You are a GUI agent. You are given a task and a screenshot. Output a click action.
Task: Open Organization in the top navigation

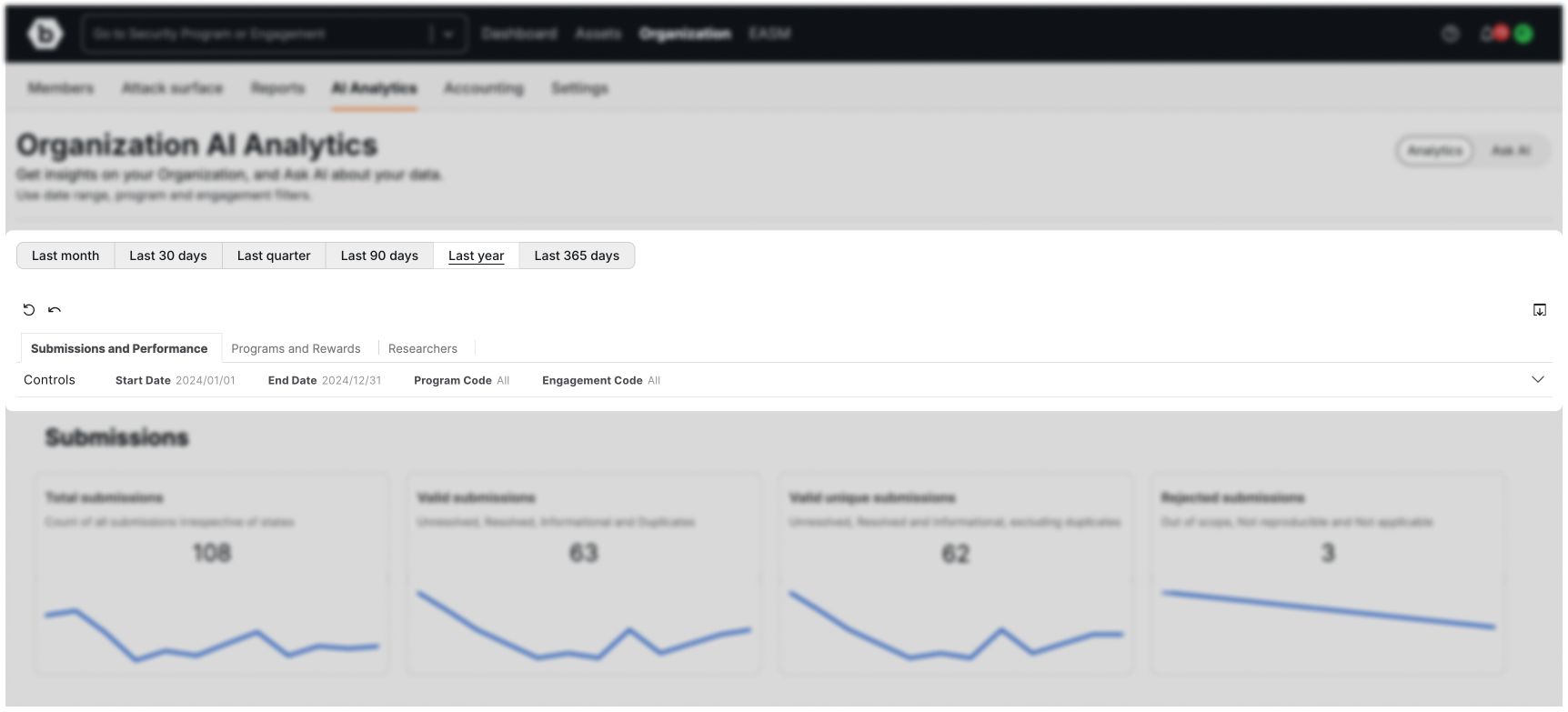click(x=685, y=34)
